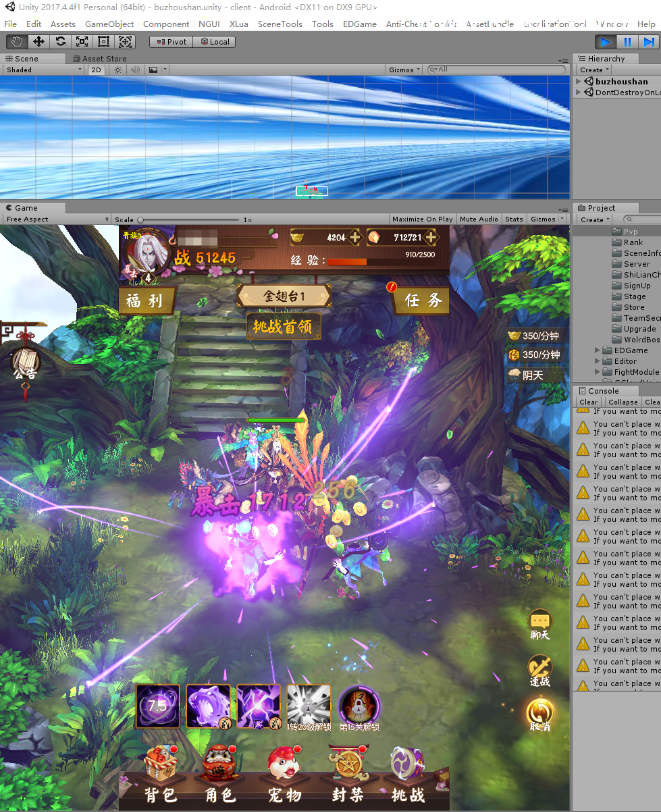Viewport: 661px width, 812px height.
Task: Click the locked 第15关解锁 skill icon
Action: pos(359,706)
